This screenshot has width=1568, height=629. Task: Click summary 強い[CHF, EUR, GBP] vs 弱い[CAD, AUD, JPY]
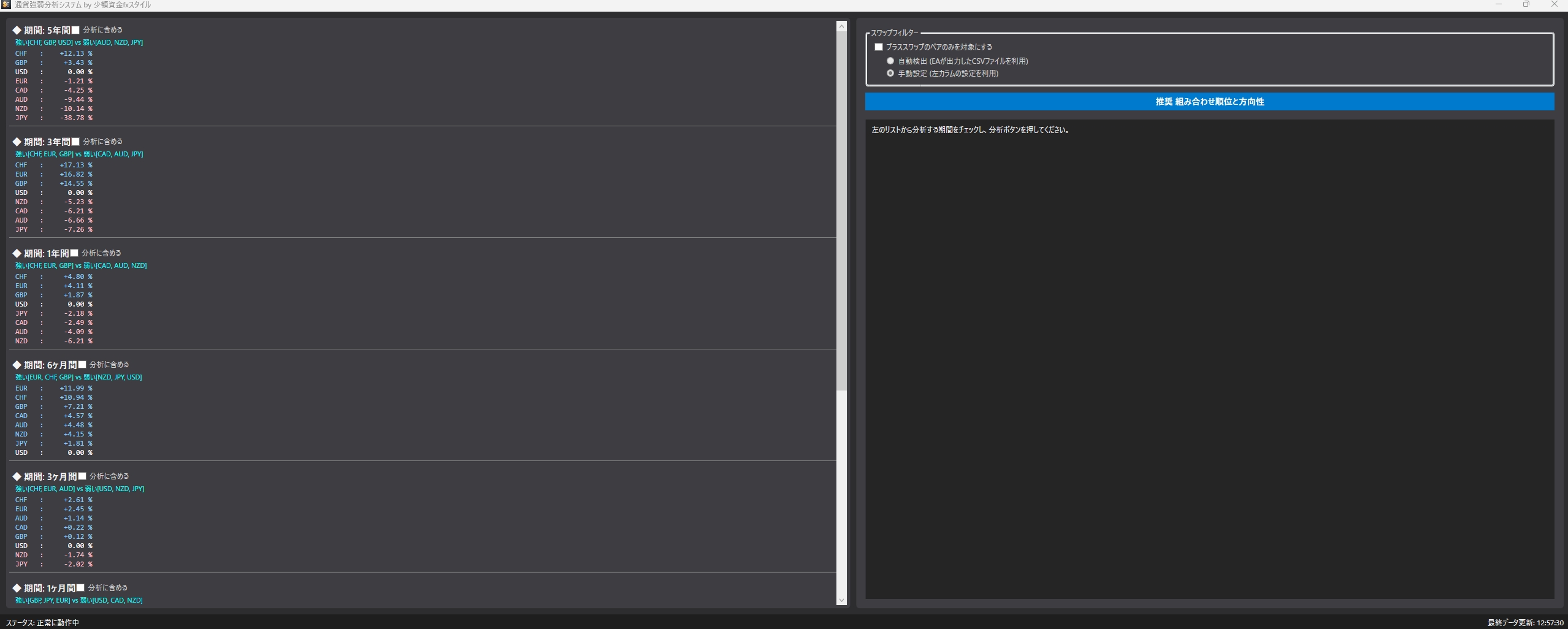(79, 154)
